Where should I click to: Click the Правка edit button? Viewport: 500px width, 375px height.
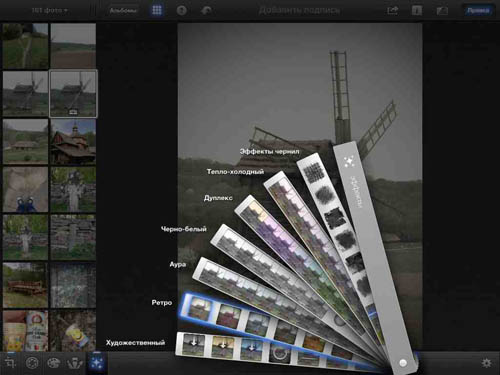(478, 11)
